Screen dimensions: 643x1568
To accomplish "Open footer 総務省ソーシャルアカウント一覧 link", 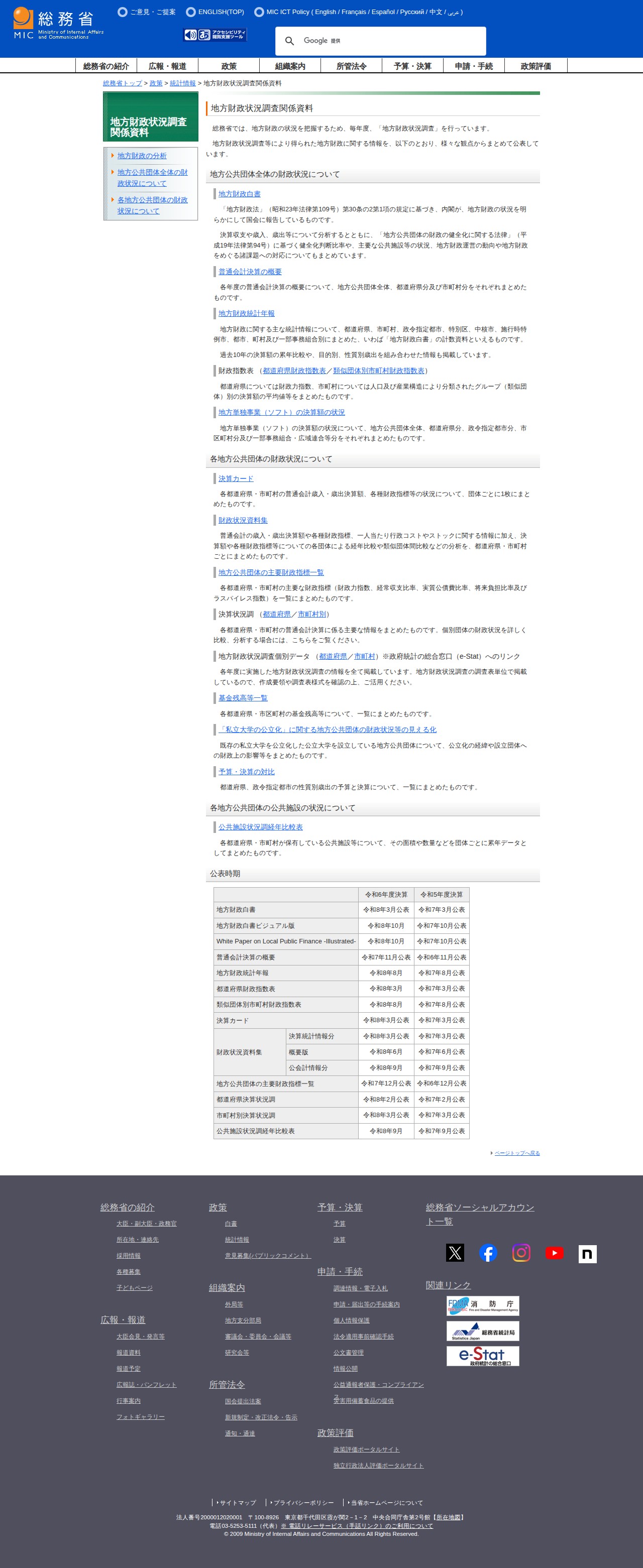I will 480,1214.
